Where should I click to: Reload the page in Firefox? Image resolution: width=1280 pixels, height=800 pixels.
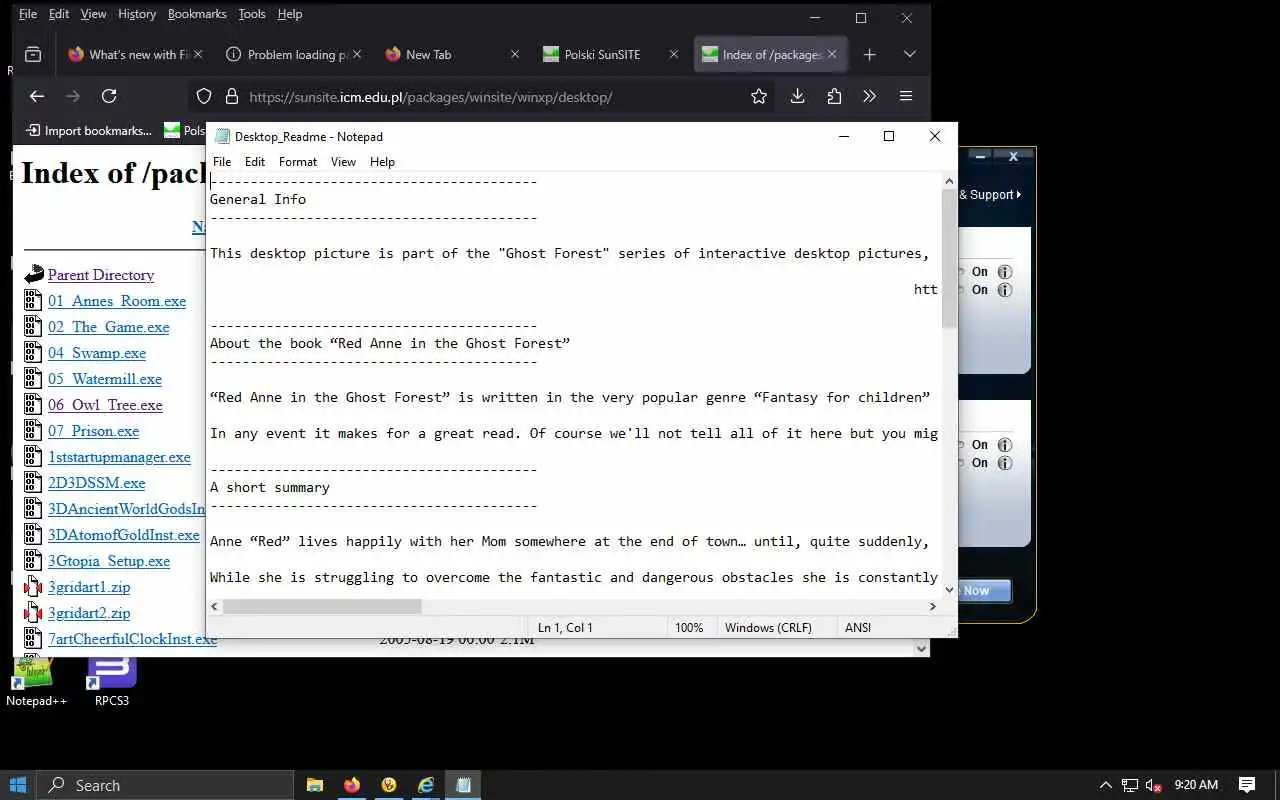[109, 96]
